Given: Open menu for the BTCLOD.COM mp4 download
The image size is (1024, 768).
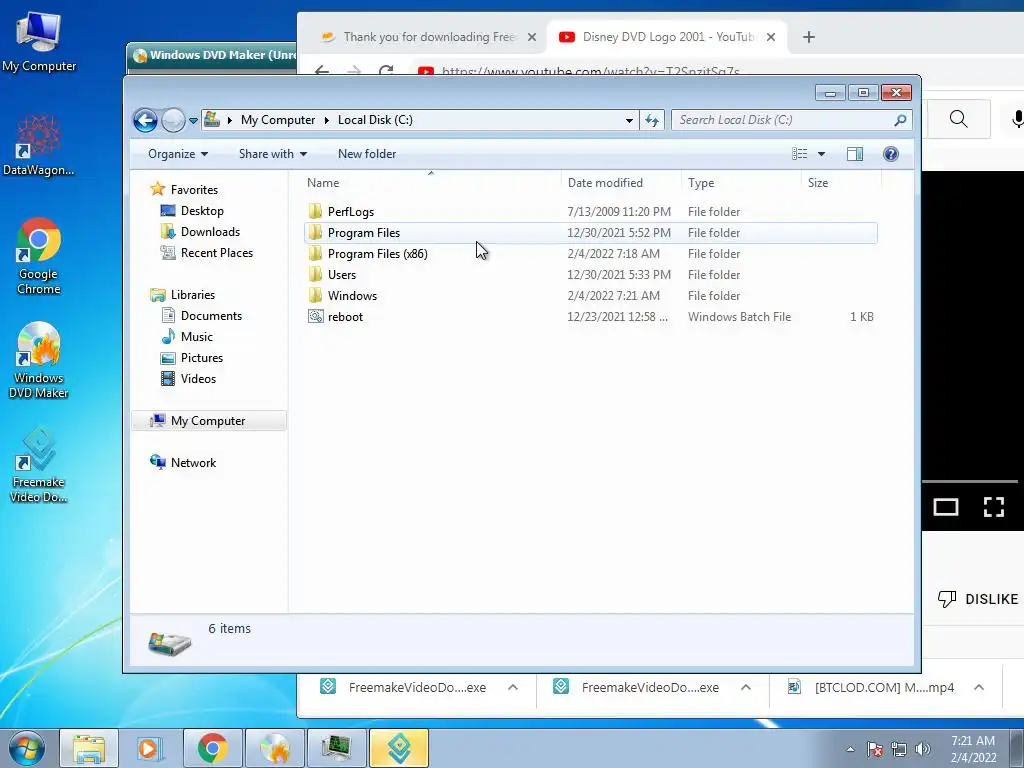Looking at the screenshot, I should tap(979, 687).
